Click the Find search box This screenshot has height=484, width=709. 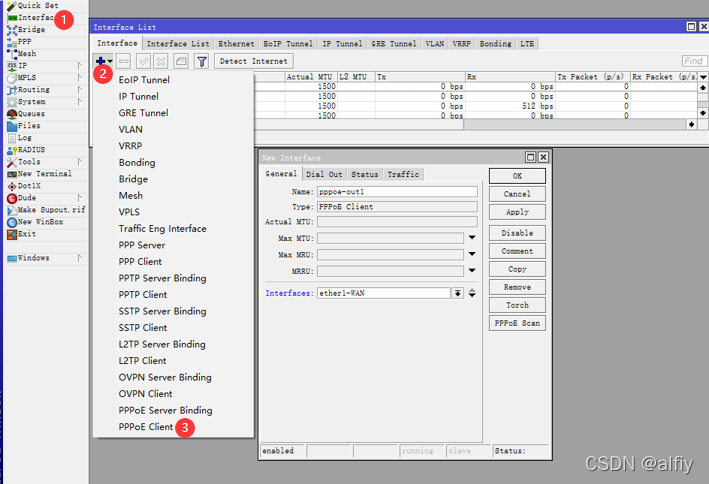[694, 61]
